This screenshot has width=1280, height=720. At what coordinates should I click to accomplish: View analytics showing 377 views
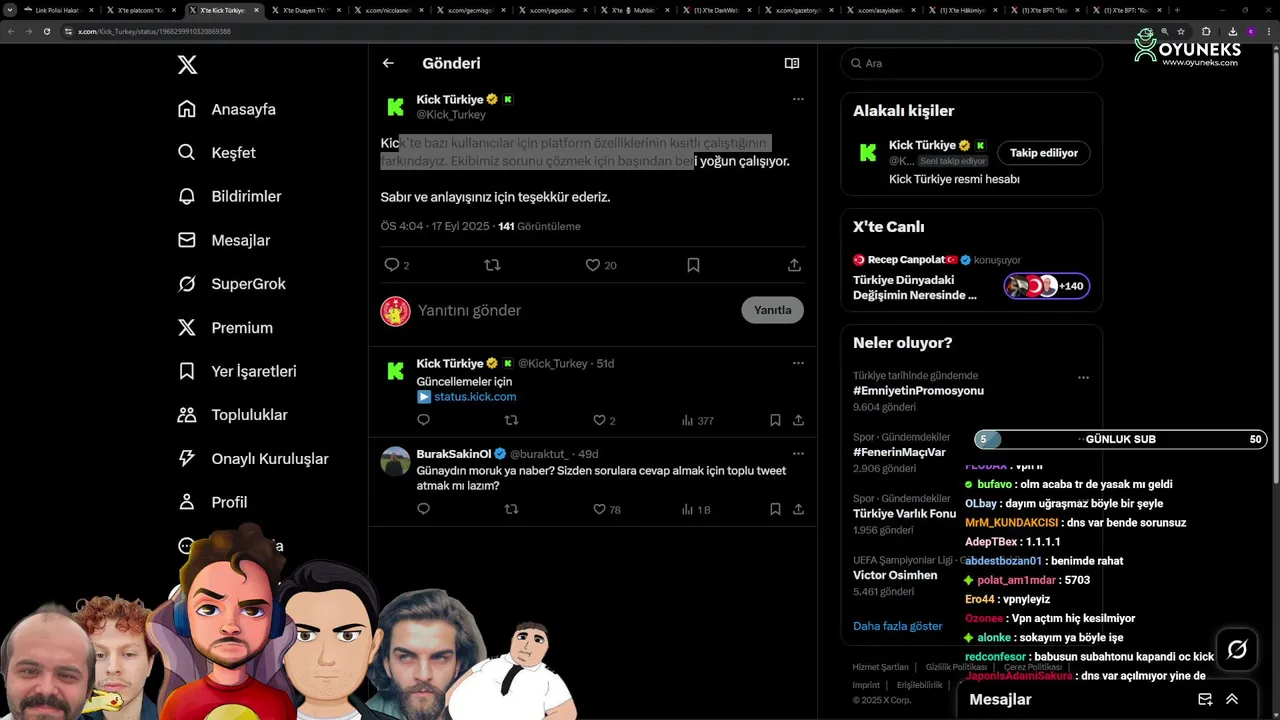pyautogui.click(x=697, y=421)
